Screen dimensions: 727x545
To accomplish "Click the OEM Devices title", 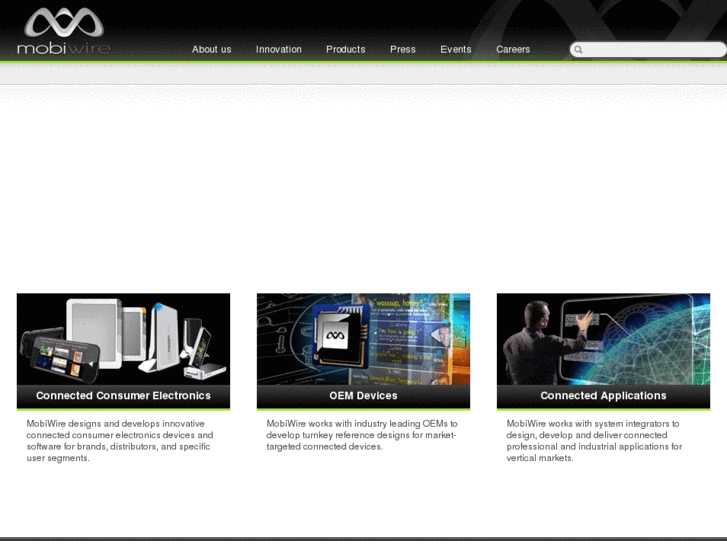I will [x=364, y=396].
